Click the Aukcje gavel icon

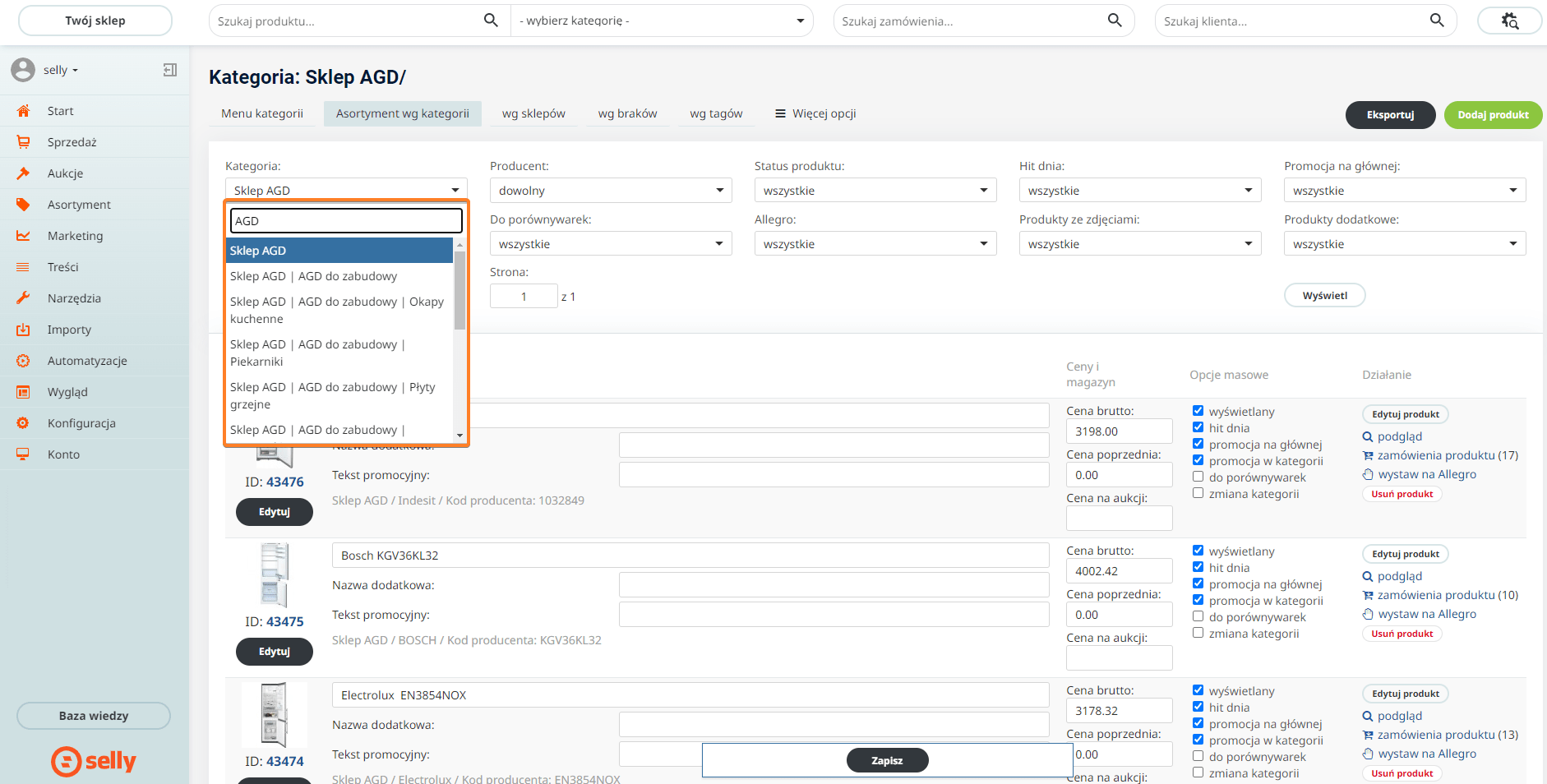click(x=23, y=173)
